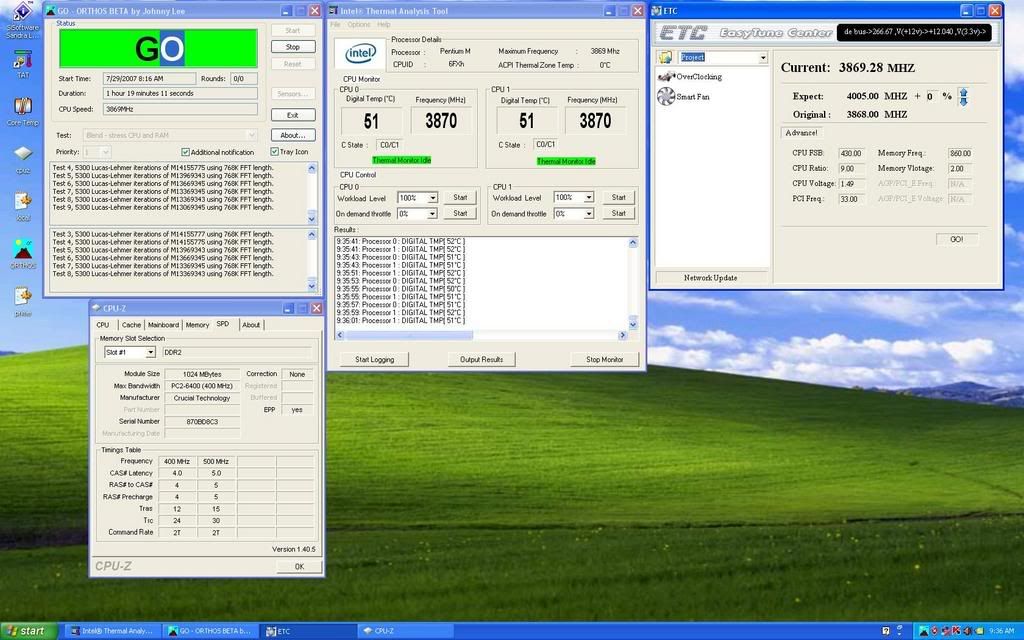The width and height of the screenshot is (1024, 640).
Task: Open the CPU 0 Workload Level dropdown
Action: point(432,198)
